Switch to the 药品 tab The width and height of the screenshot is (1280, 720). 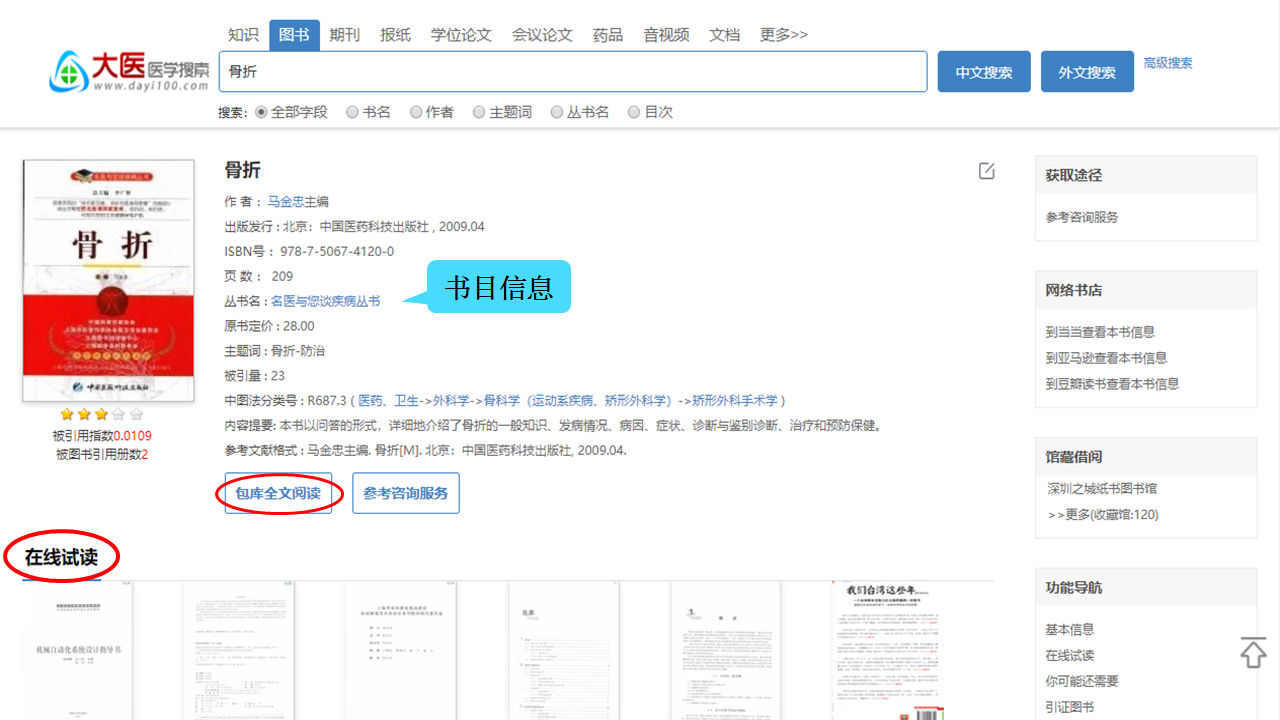(x=608, y=35)
